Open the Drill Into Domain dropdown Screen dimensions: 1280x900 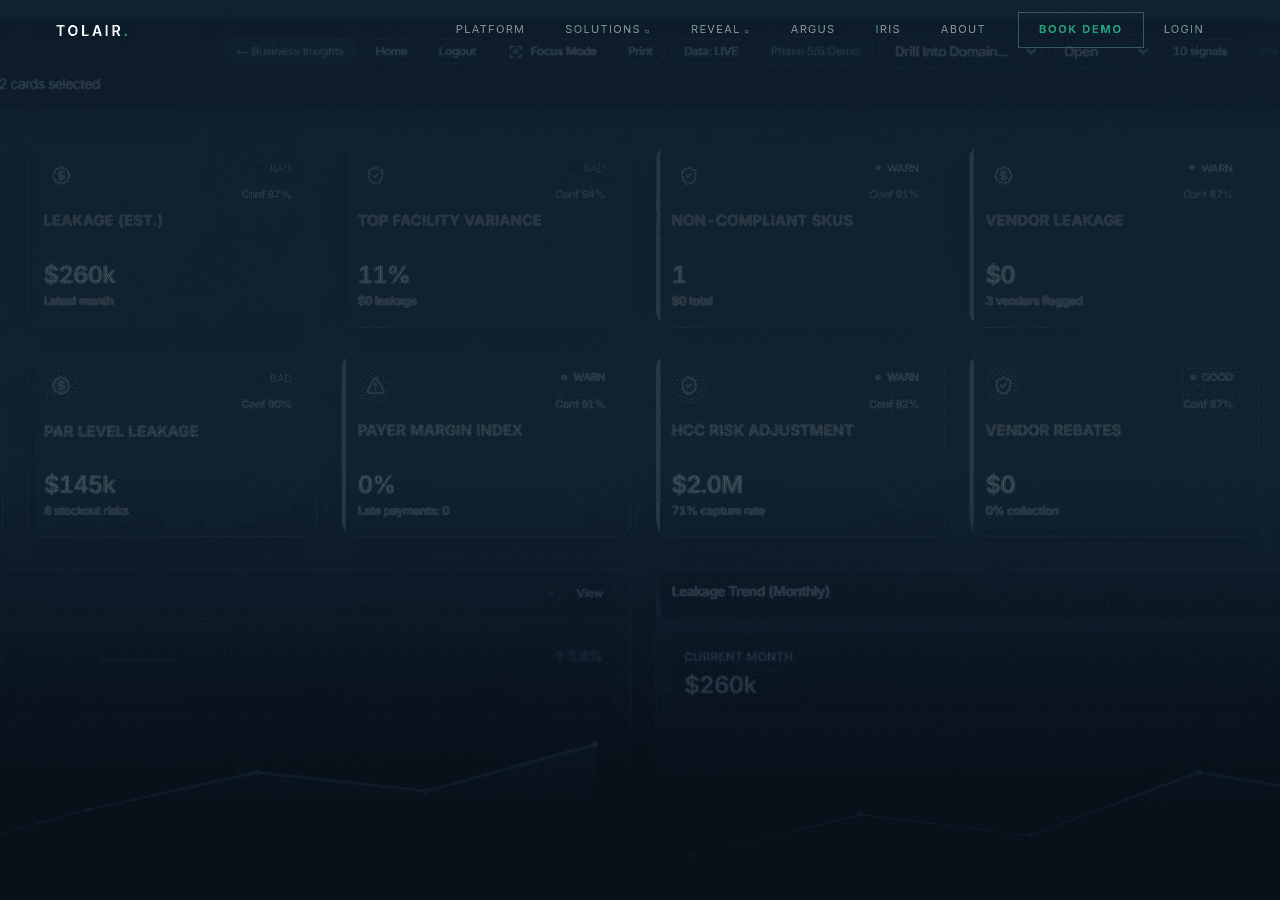point(963,51)
